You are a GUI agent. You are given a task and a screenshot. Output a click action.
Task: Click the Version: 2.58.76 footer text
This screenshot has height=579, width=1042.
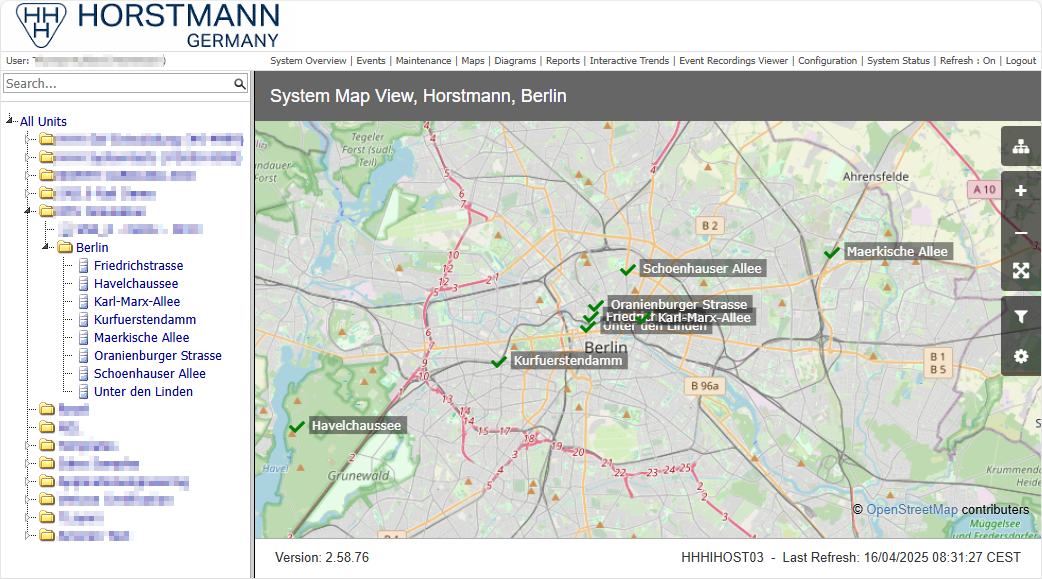pos(322,558)
